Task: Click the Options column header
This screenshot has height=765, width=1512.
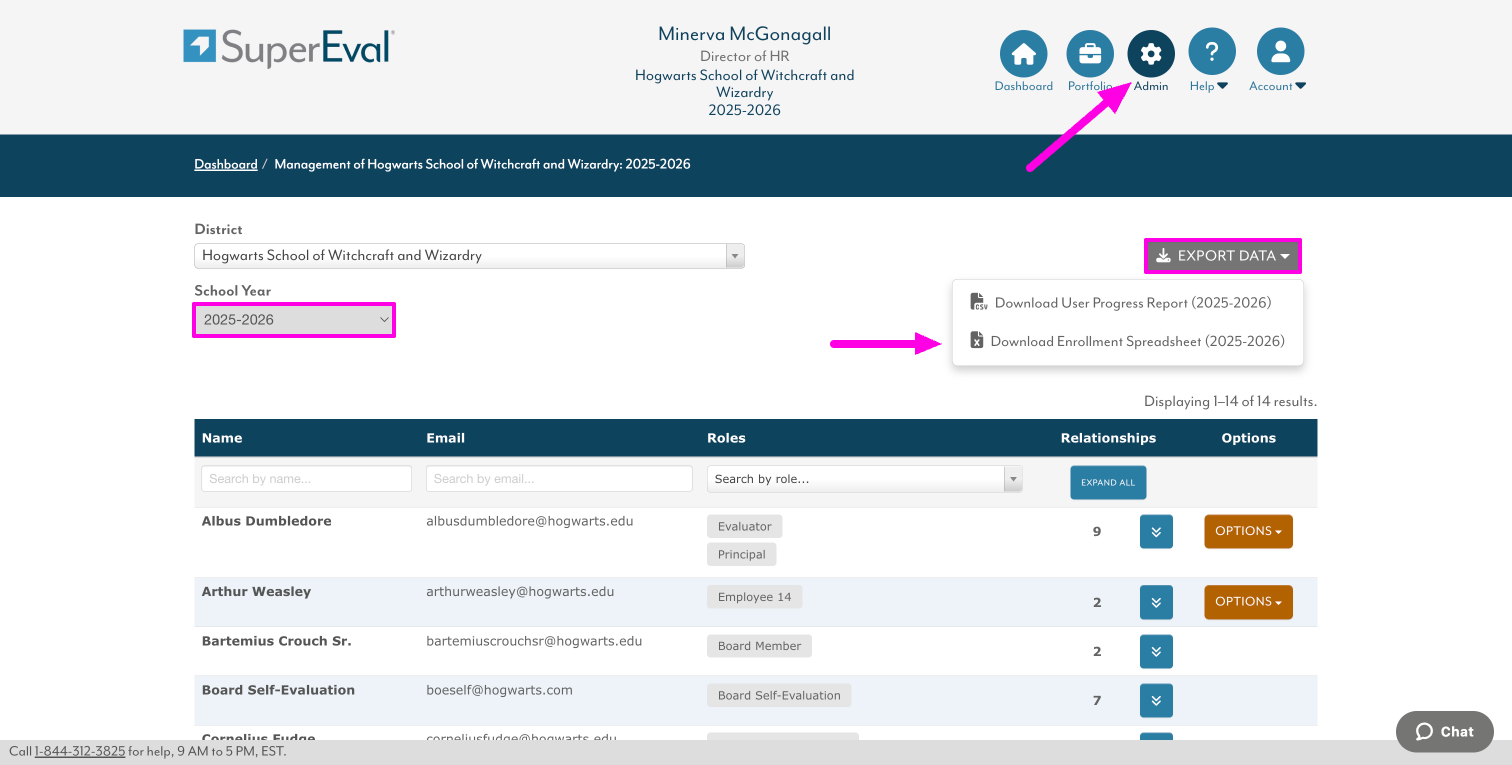Action: (x=1249, y=438)
